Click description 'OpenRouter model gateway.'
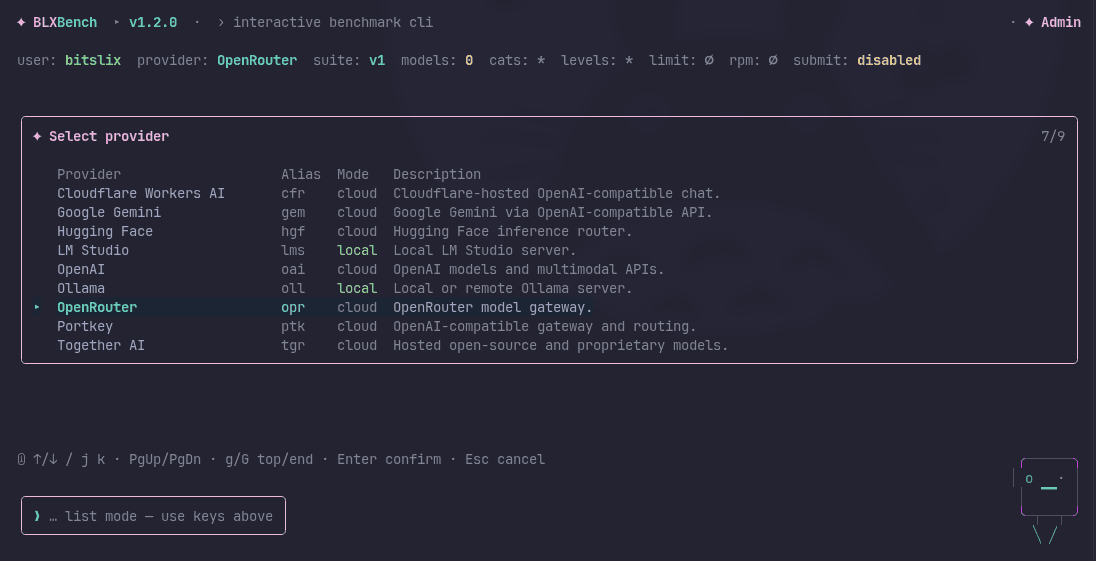This screenshot has width=1096, height=561. point(493,307)
